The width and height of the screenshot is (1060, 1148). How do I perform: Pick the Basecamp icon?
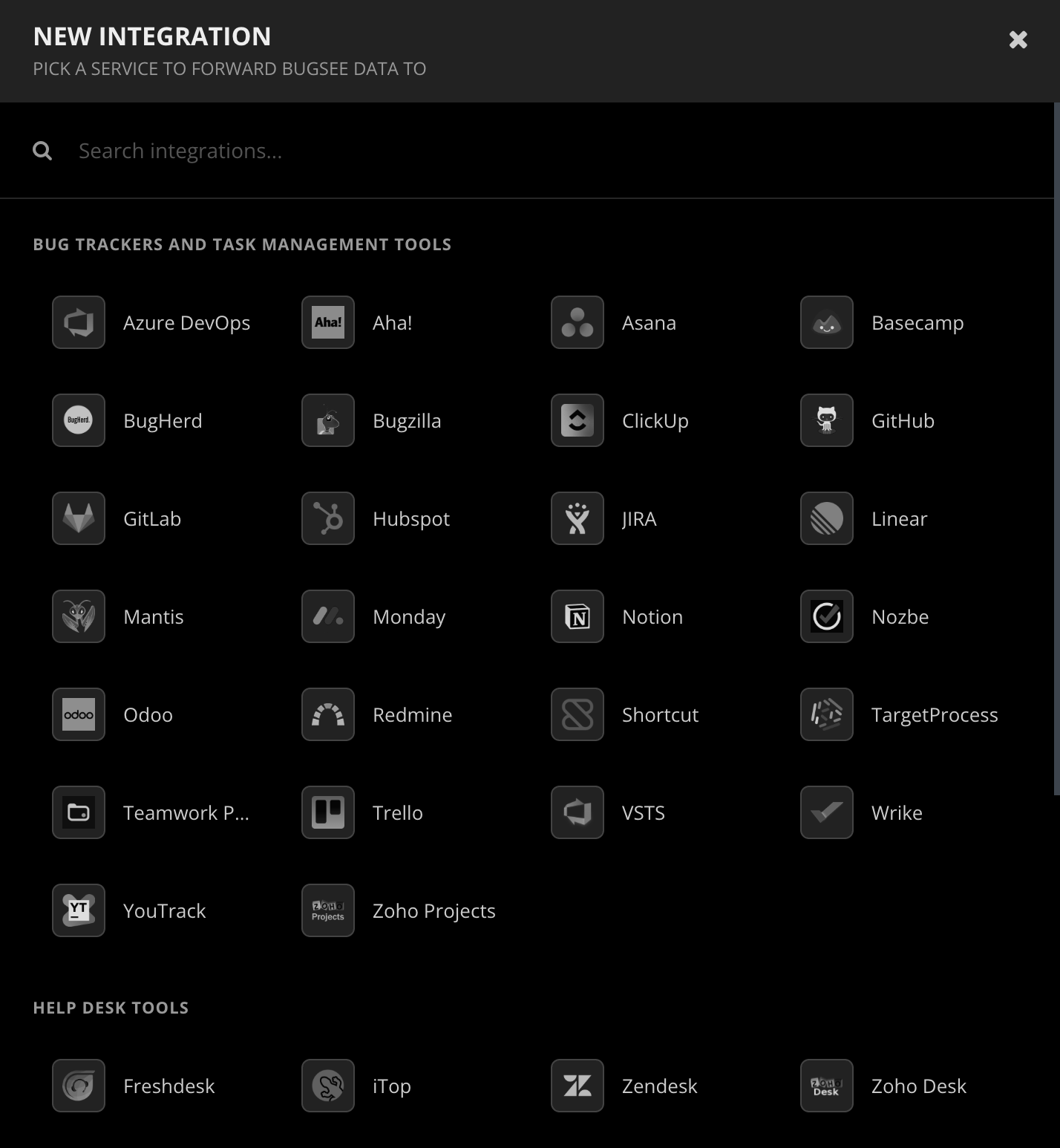827,322
